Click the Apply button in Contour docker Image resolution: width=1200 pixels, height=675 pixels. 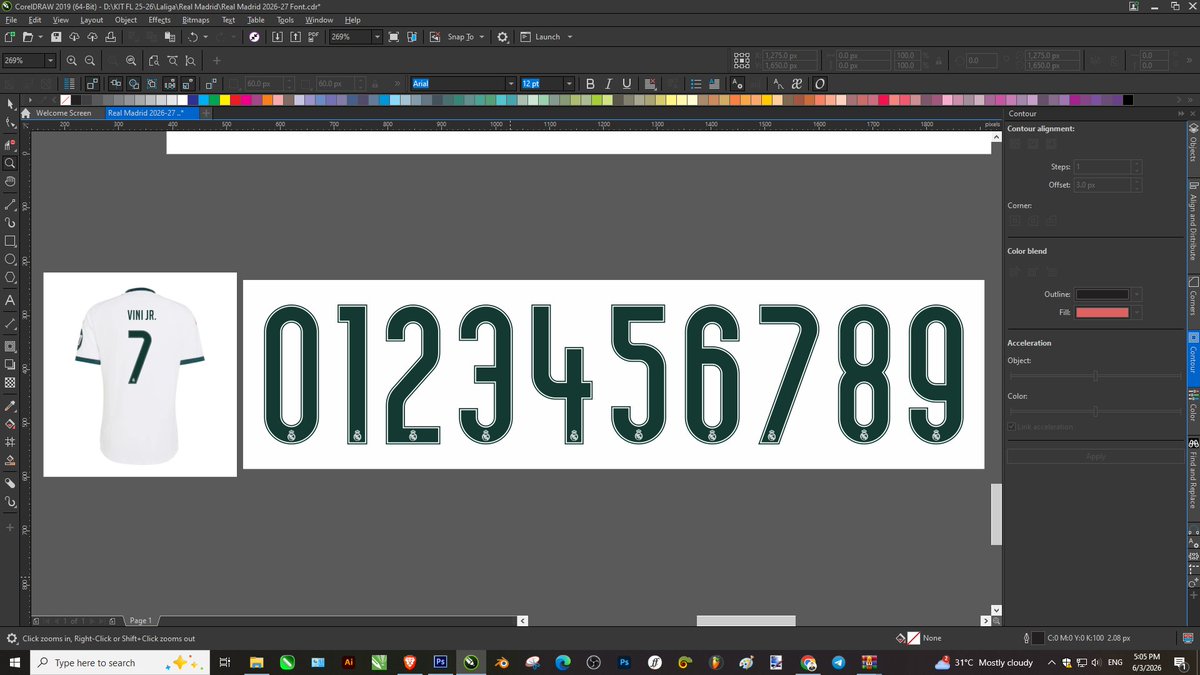1095,456
